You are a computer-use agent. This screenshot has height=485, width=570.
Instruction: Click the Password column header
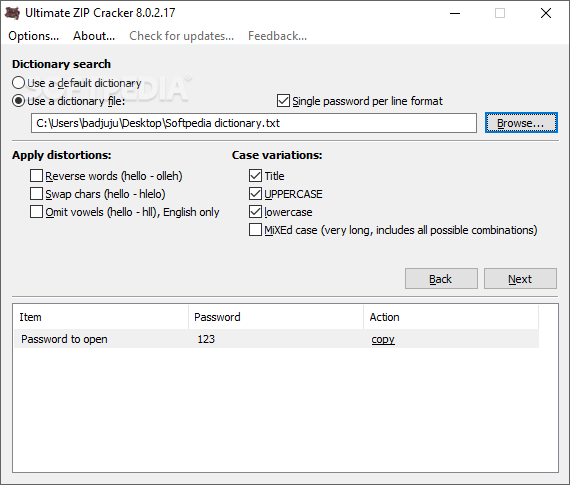[276, 317]
